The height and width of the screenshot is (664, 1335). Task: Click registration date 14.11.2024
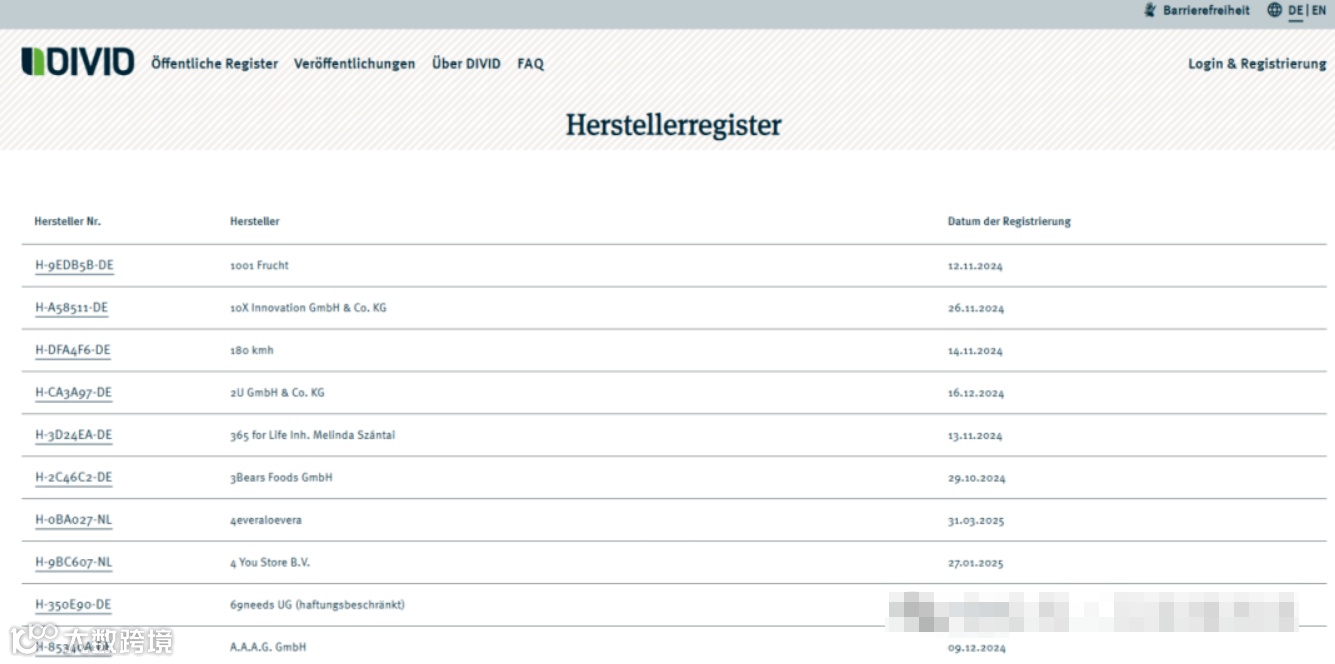[x=975, y=352]
